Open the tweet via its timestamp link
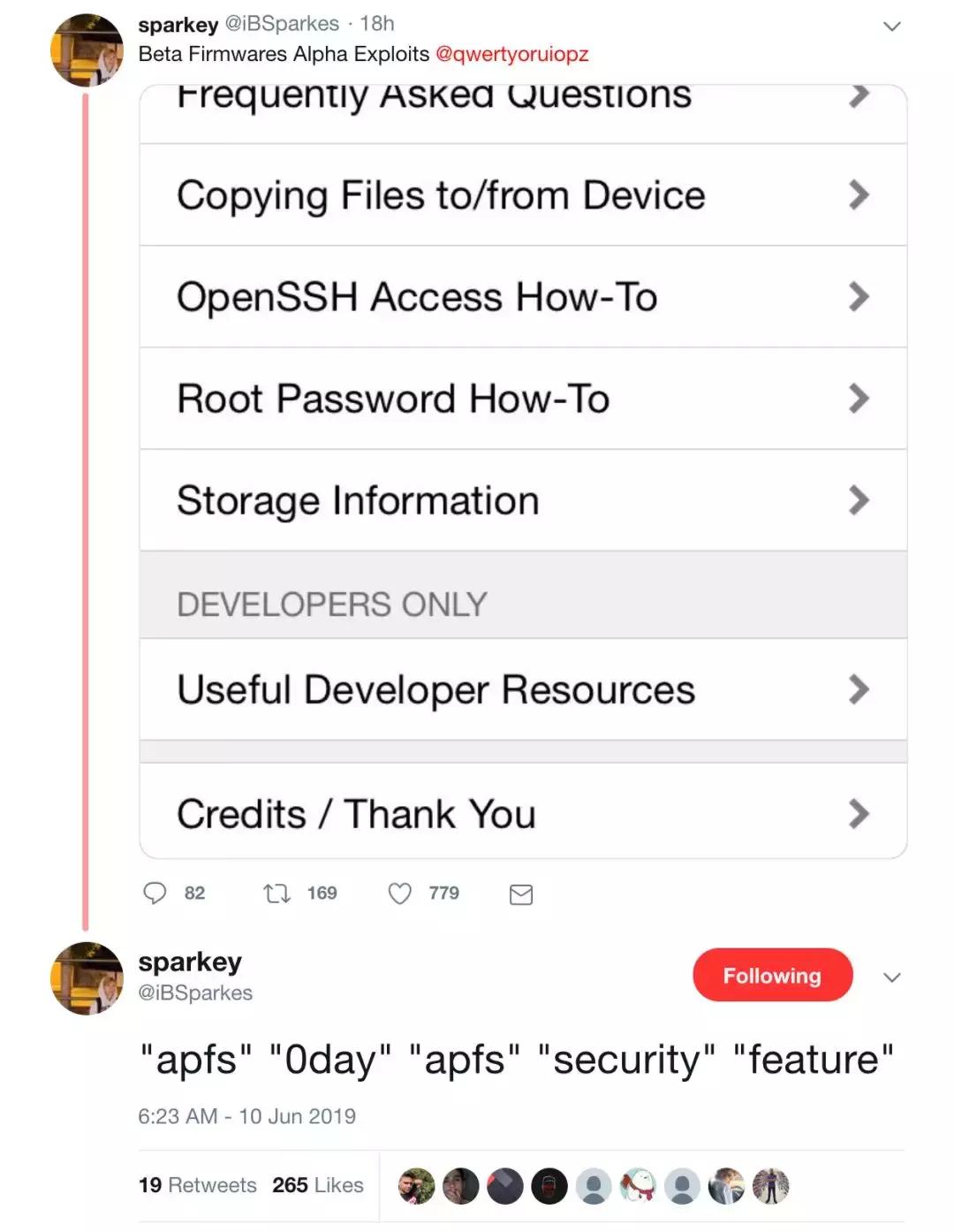 pyautogui.click(x=247, y=1116)
